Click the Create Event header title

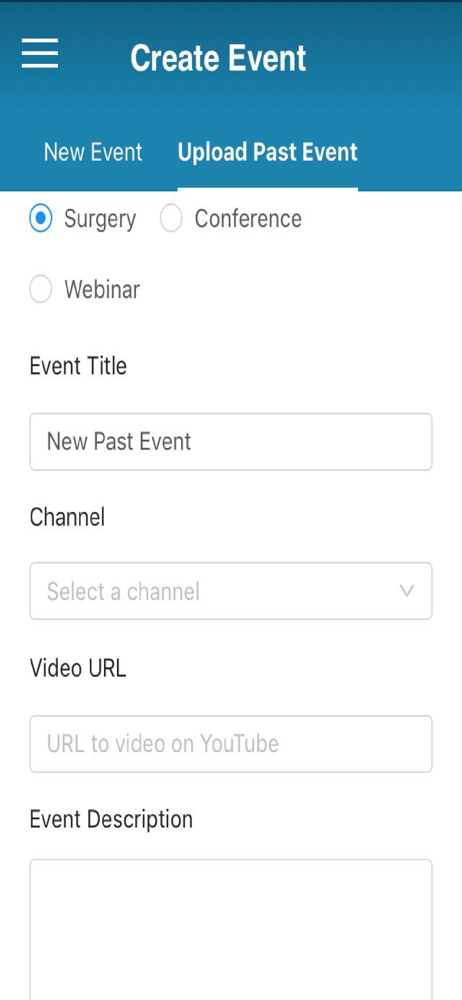click(218, 57)
